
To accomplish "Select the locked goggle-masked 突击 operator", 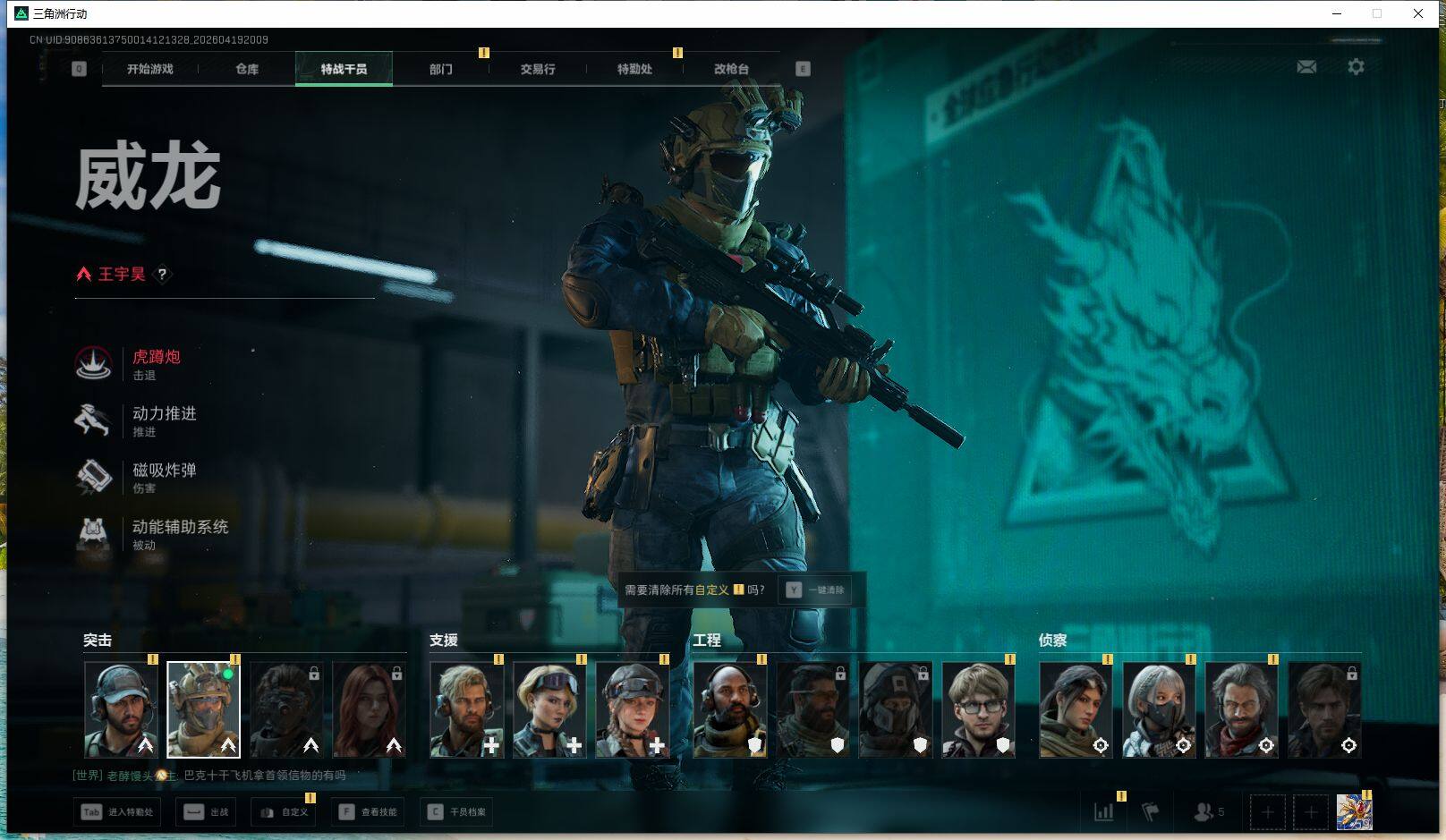I will [x=286, y=709].
